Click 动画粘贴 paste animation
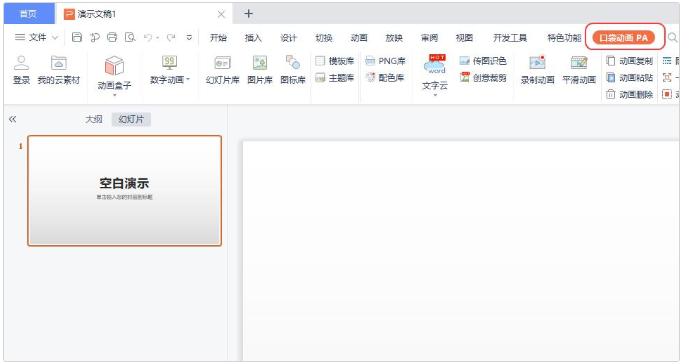Screen dimensions: 689x364 (x=629, y=78)
